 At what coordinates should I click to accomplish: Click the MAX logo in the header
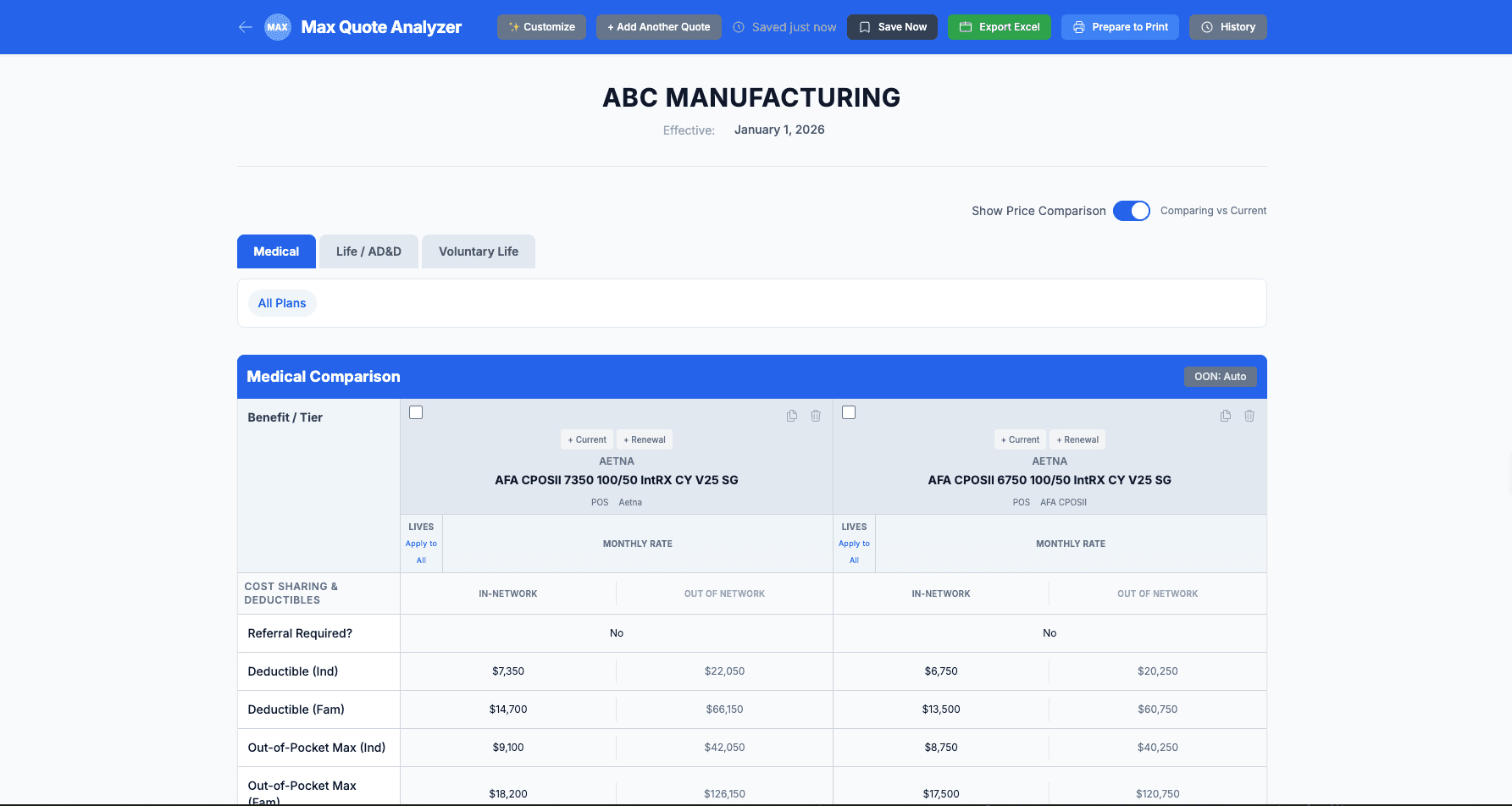[277, 26]
